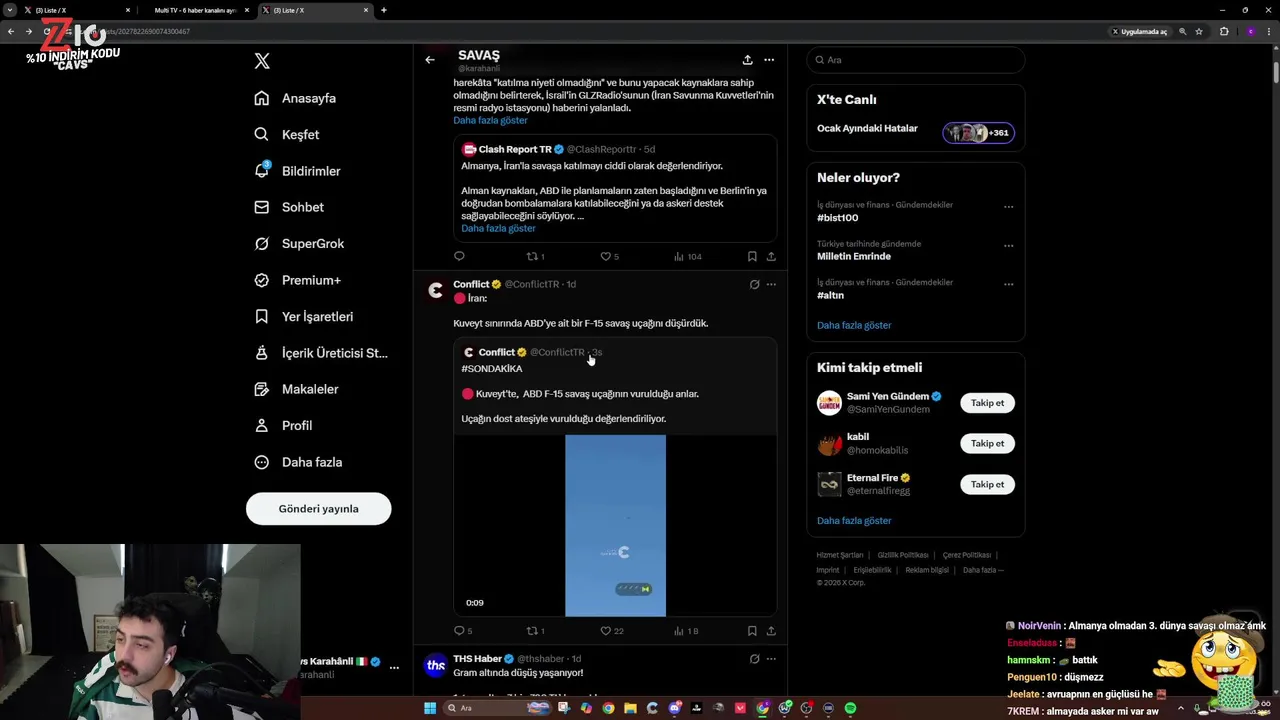Open the Milletin Emrinde trend
The height and width of the screenshot is (720, 1280).
click(853, 256)
